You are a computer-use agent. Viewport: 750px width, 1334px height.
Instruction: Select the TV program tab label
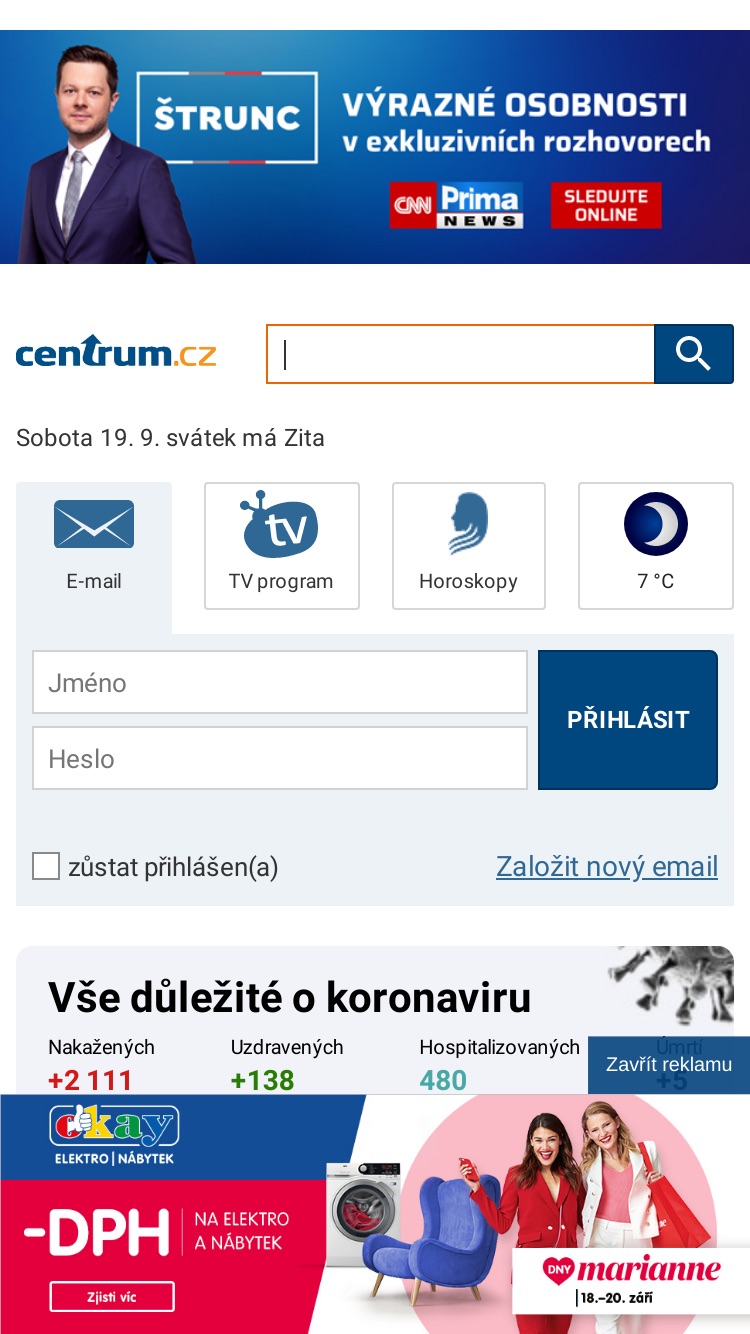[281, 581]
